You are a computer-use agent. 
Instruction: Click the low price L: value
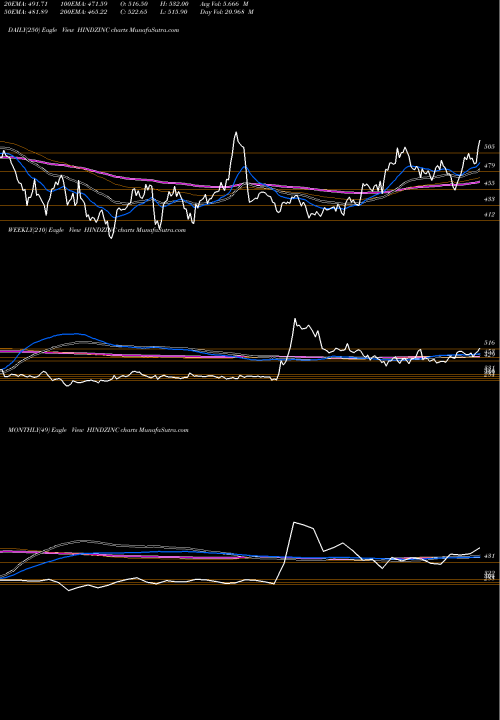[172, 12]
